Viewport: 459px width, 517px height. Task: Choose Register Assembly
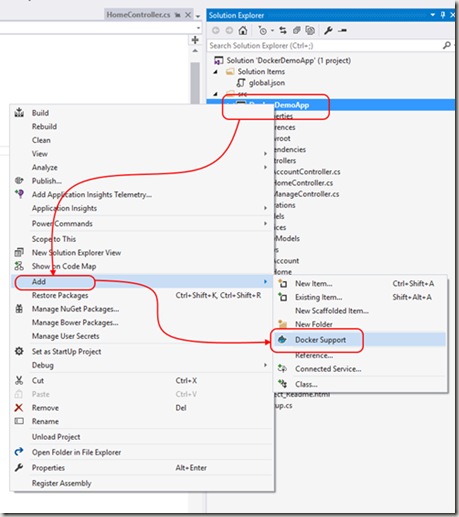[x=62, y=483]
